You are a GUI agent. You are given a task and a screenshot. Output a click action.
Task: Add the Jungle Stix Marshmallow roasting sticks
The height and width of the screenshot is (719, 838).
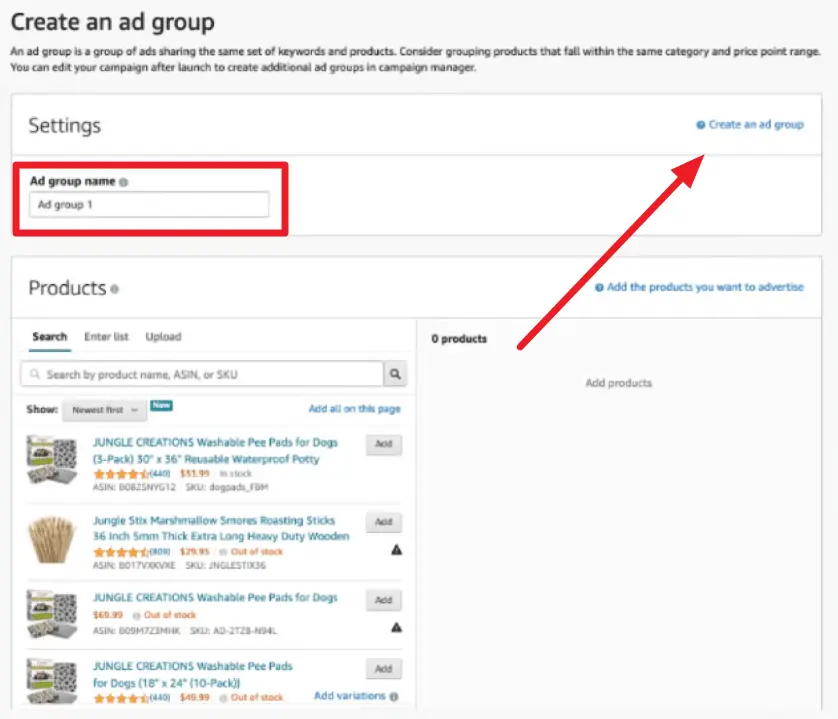383,522
